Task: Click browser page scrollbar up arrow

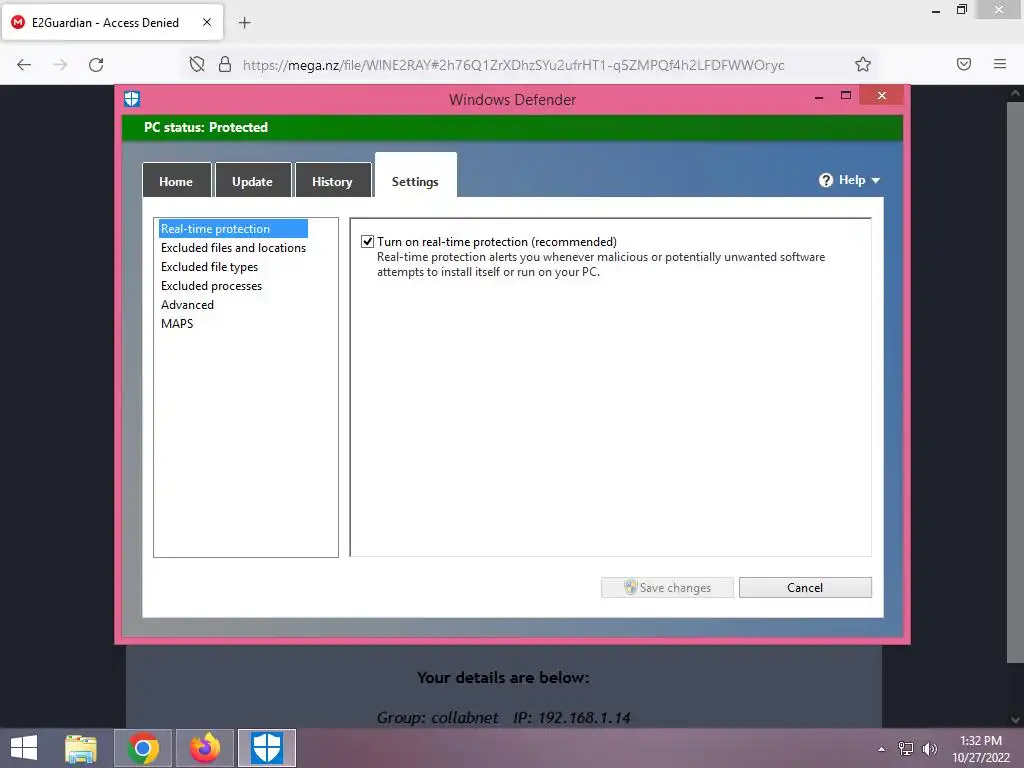Action: point(1016,94)
